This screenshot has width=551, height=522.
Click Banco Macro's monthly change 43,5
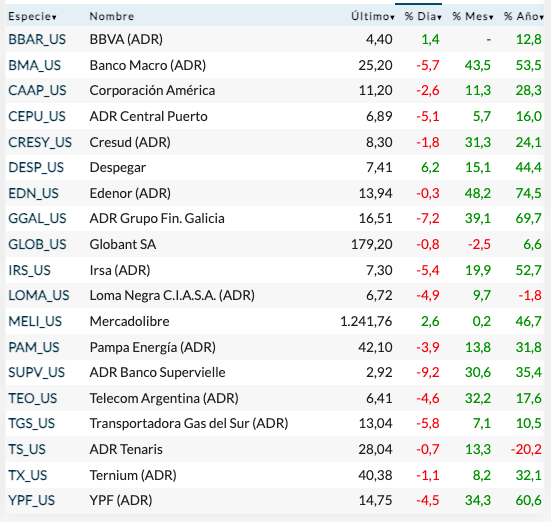click(x=478, y=65)
